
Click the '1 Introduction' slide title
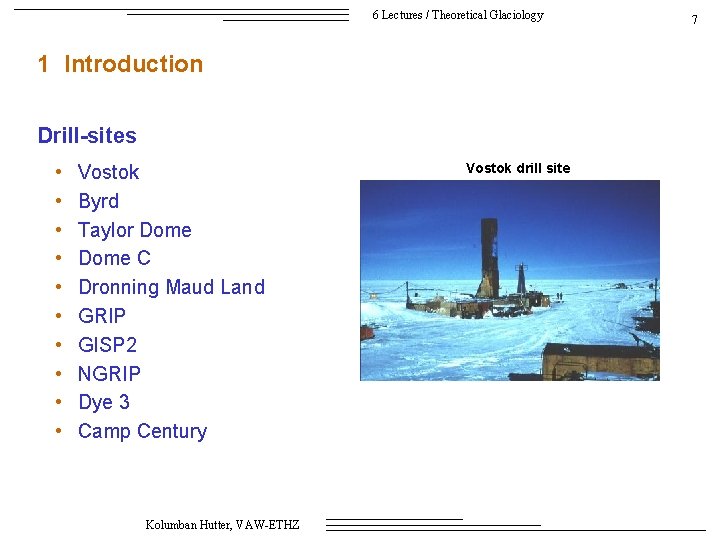click(x=120, y=64)
